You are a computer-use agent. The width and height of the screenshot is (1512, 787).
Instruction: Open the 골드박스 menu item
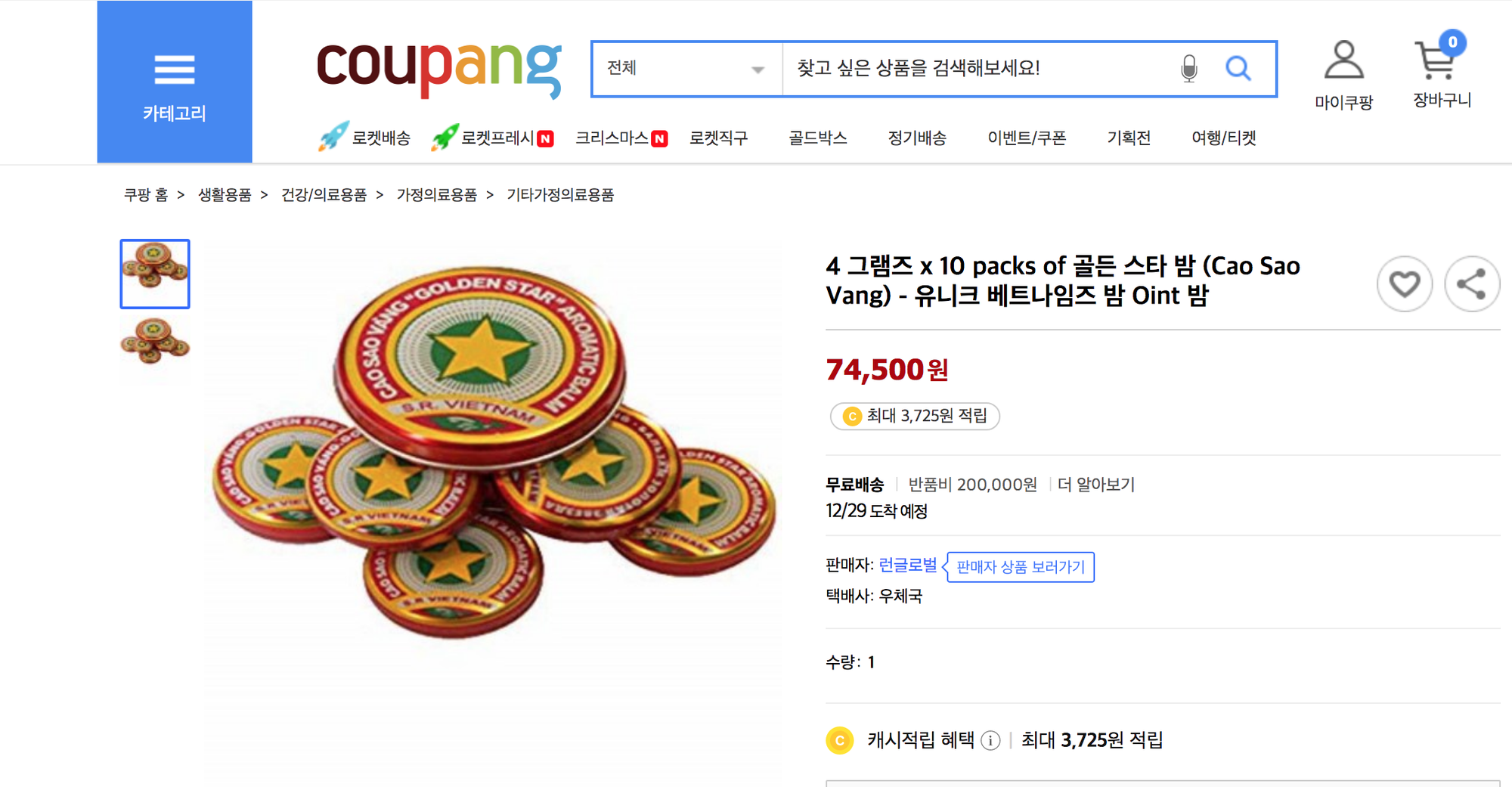point(817,138)
